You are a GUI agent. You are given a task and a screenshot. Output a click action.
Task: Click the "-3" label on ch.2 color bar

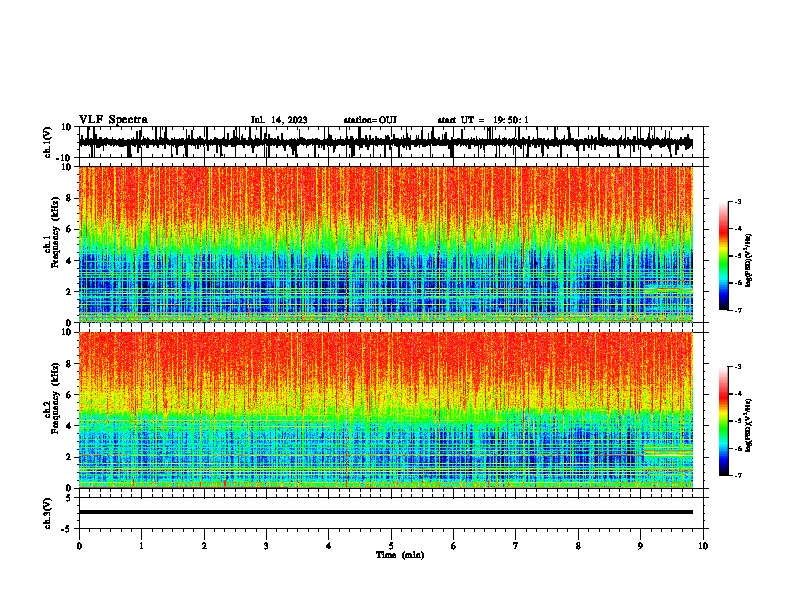pyautogui.click(x=737, y=367)
